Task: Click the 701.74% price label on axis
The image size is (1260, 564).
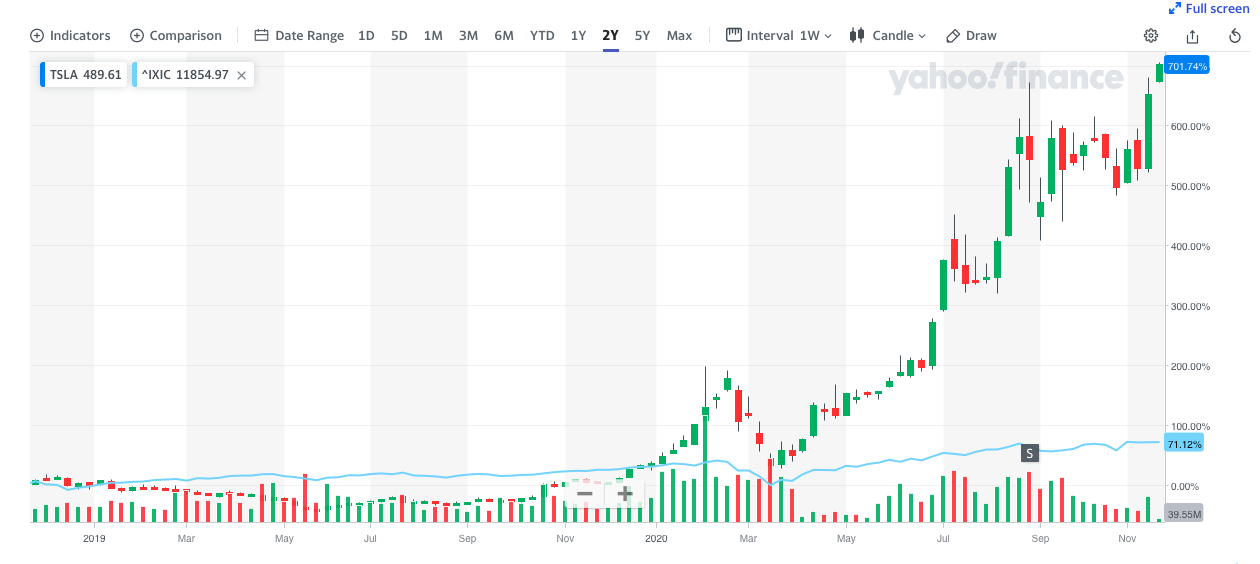Action: [x=1187, y=67]
